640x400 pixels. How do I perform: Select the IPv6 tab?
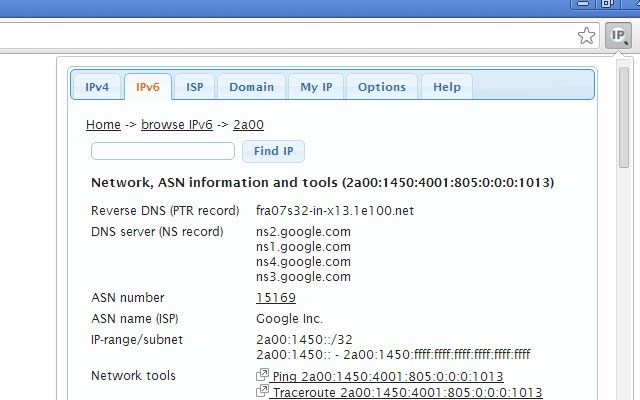tap(148, 87)
